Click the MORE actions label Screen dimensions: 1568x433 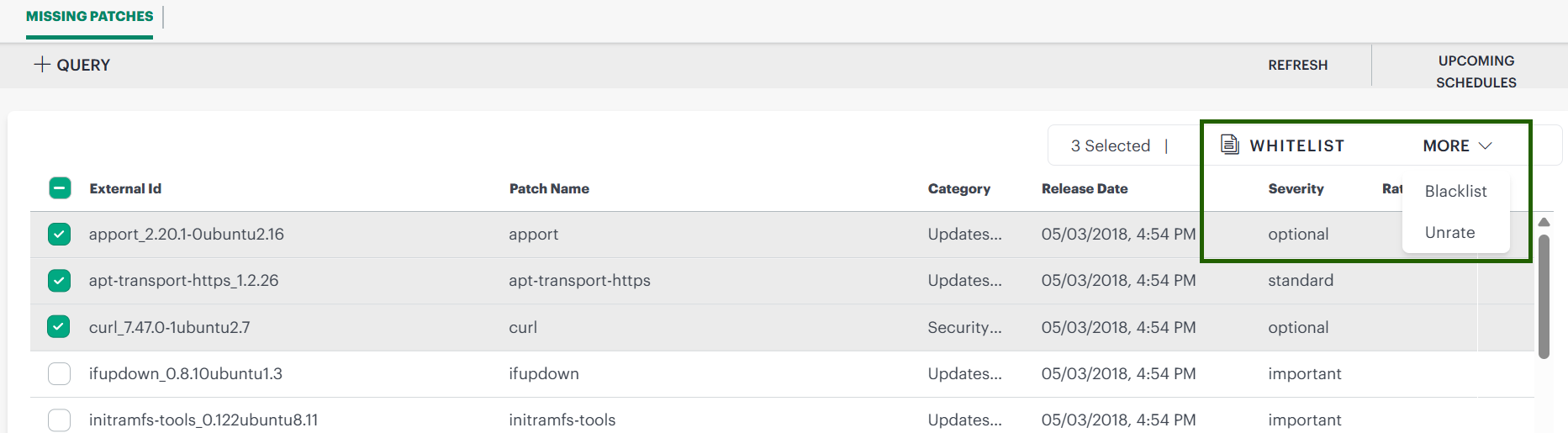click(x=1445, y=145)
